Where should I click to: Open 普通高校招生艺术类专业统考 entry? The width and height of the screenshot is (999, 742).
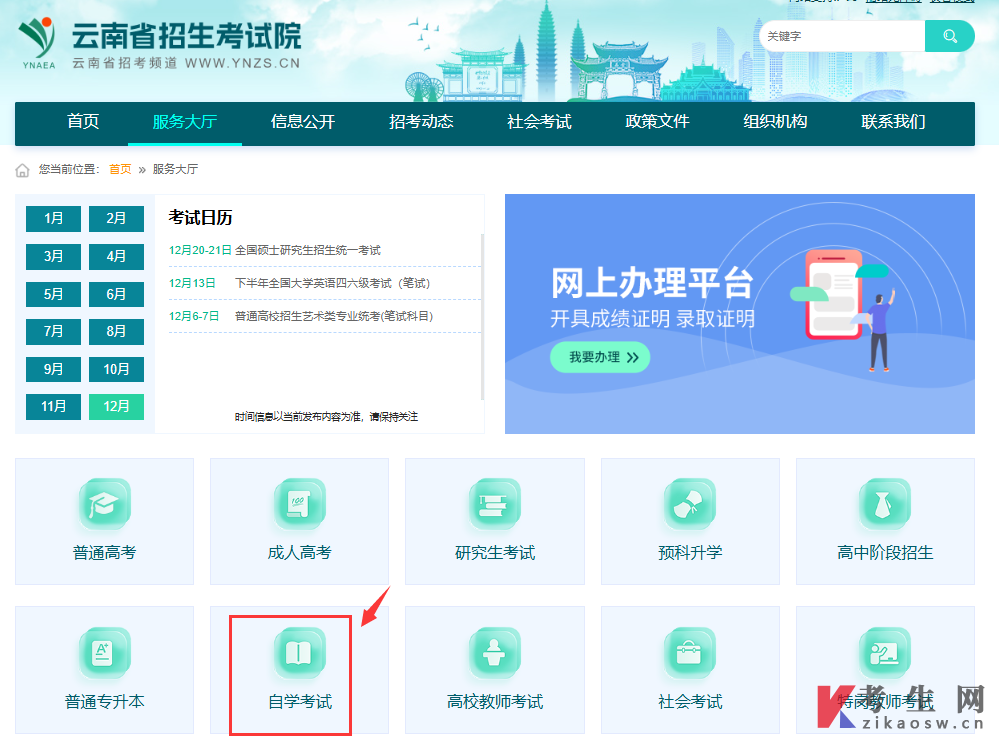click(x=334, y=317)
